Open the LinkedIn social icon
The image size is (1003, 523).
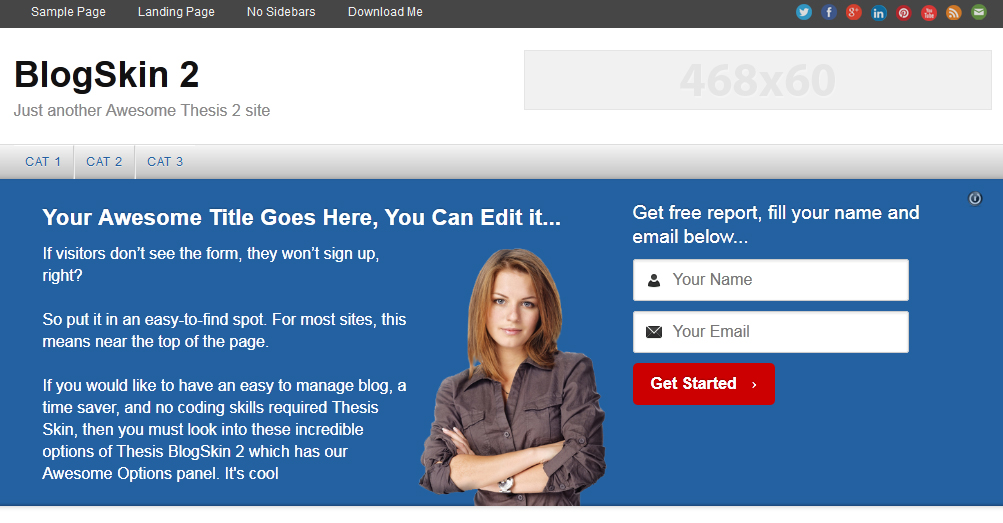(x=879, y=12)
